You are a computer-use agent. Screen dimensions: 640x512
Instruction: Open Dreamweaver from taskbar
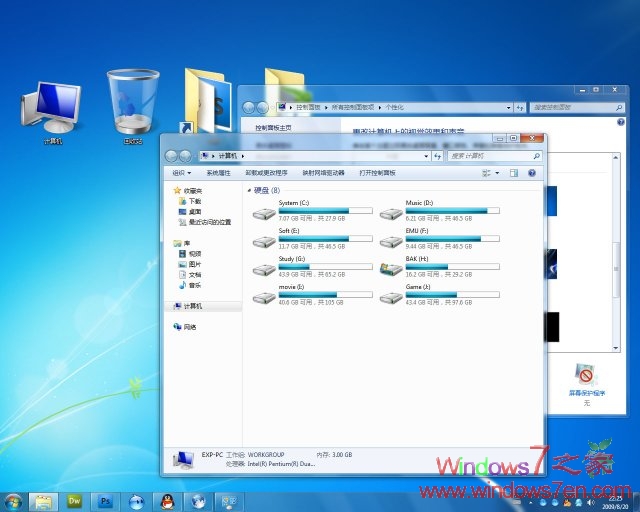[74, 502]
